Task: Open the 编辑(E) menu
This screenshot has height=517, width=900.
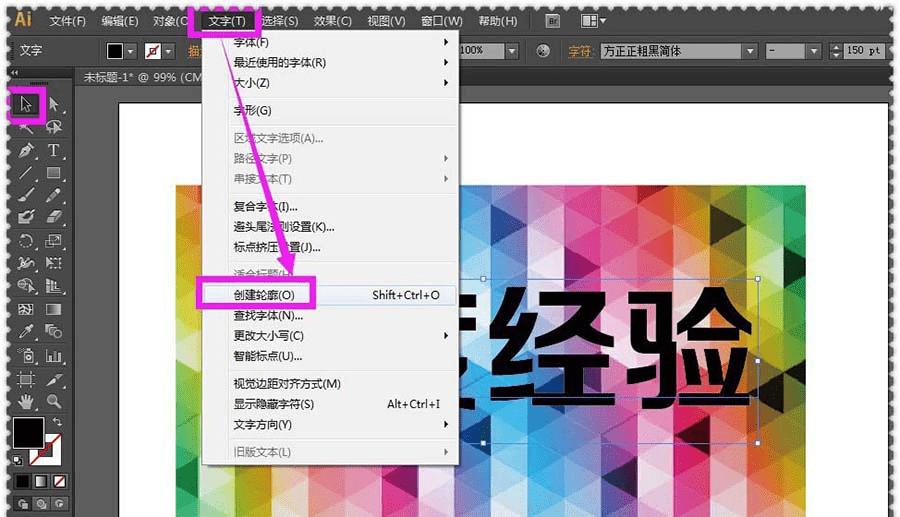Action: 120,21
